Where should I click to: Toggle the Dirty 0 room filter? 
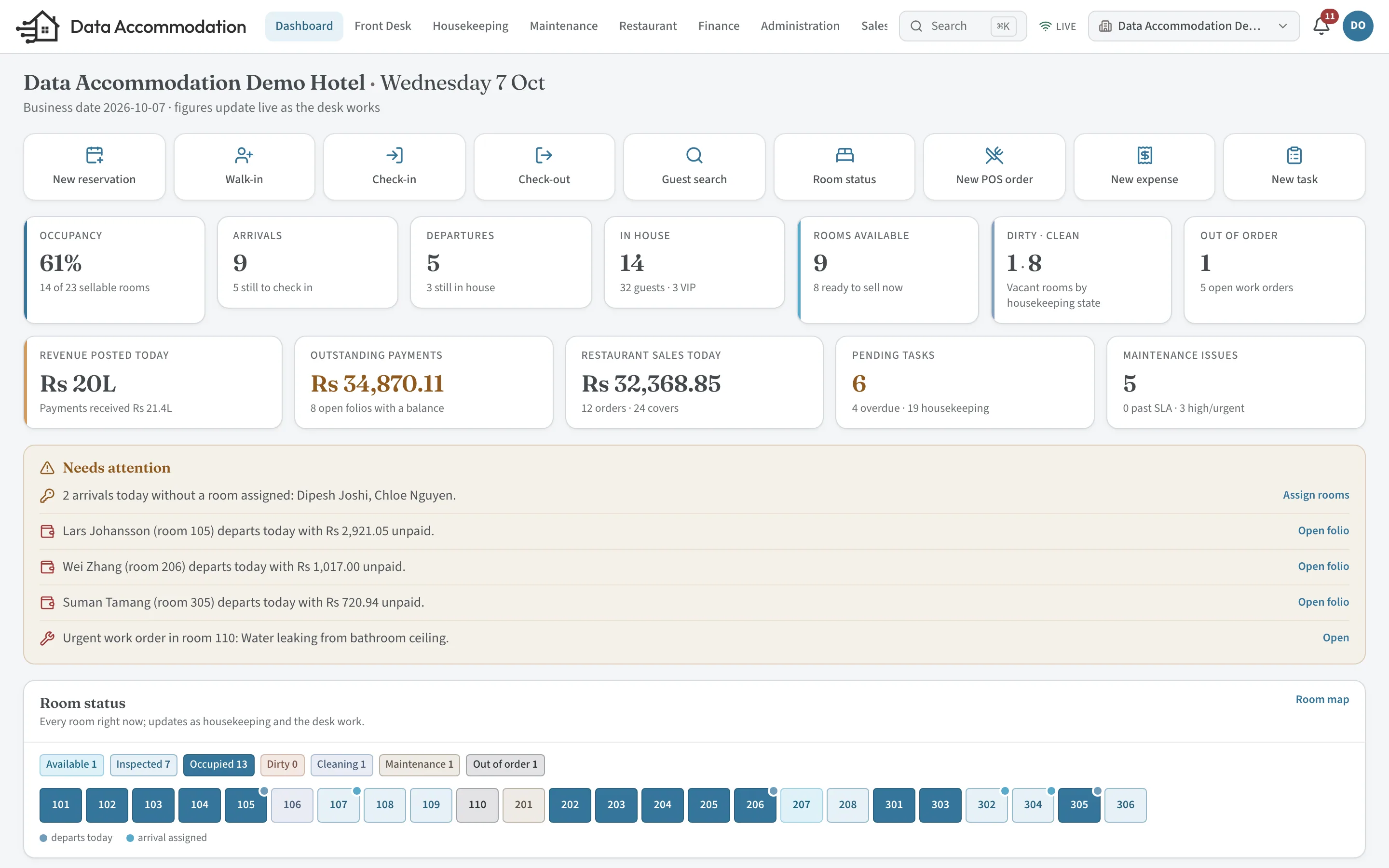coord(283,765)
